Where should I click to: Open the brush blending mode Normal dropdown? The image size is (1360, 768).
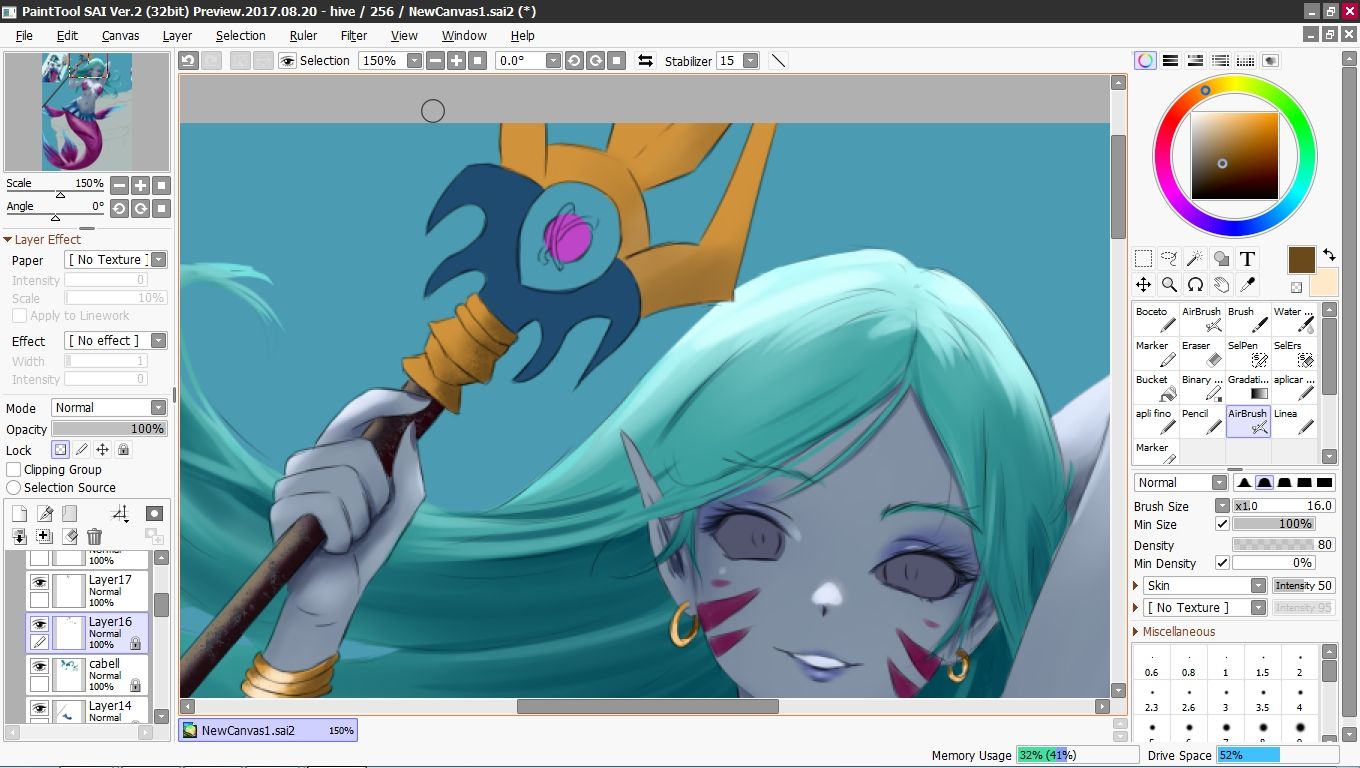click(x=1218, y=482)
